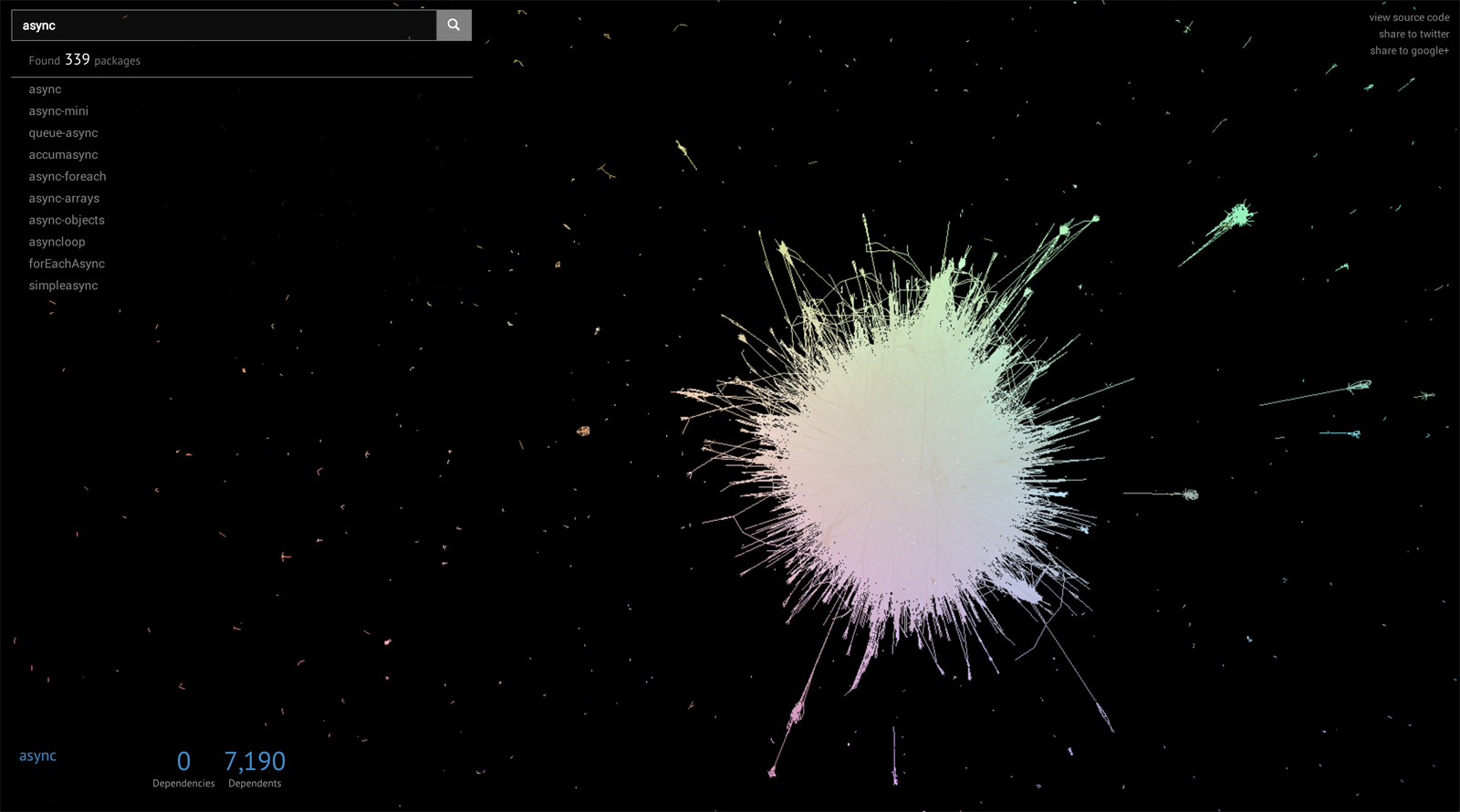Click the magnifying glass search button
The height and width of the screenshot is (812, 1460).
(x=454, y=26)
